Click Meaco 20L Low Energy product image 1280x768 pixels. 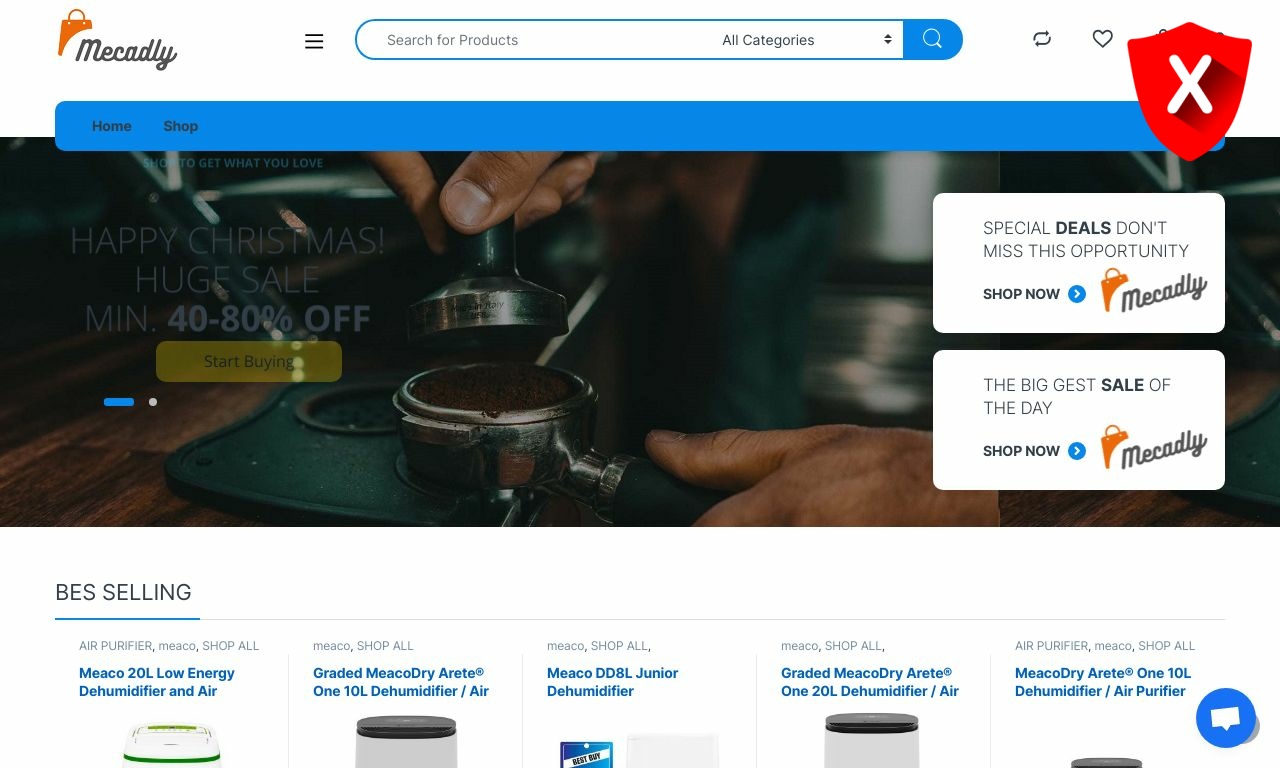click(172, 743)
